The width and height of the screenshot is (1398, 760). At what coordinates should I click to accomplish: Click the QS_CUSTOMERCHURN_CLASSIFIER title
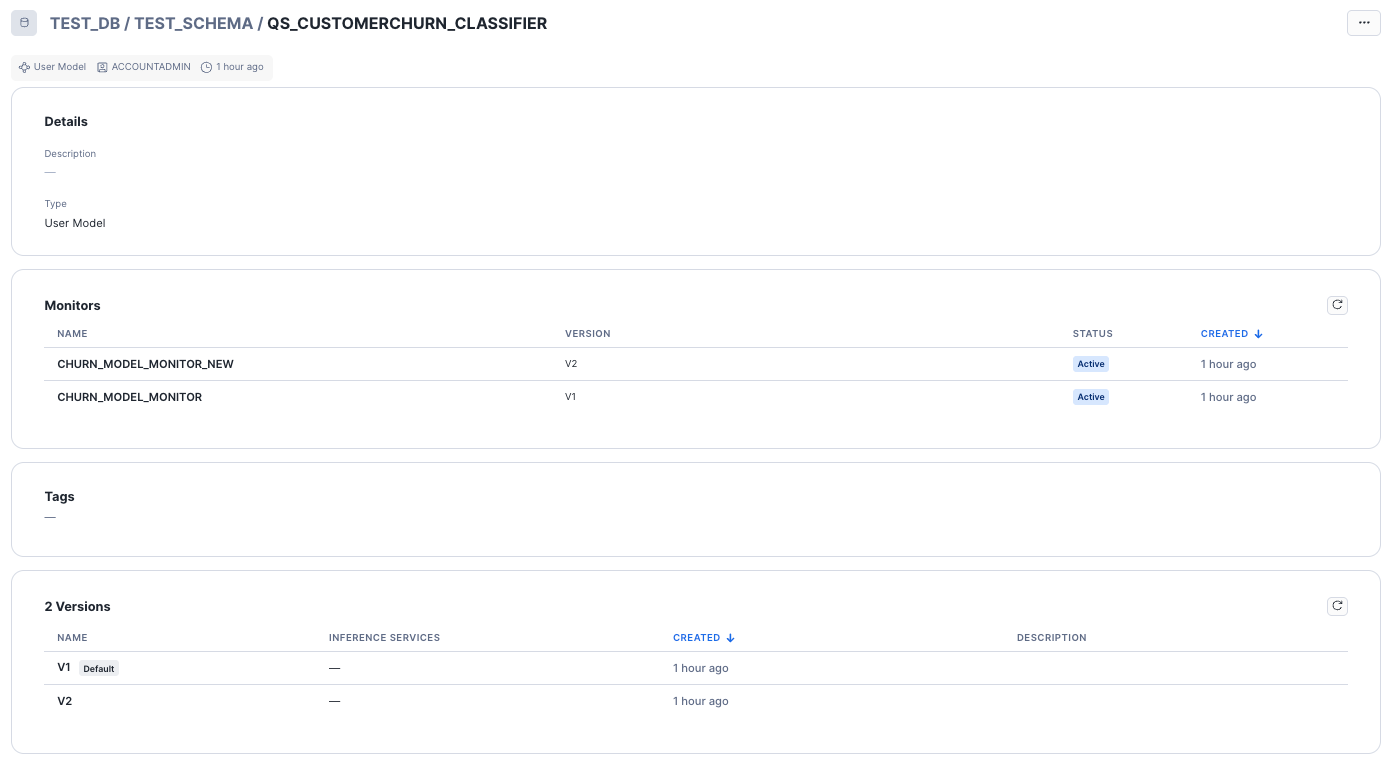point(407,23)
